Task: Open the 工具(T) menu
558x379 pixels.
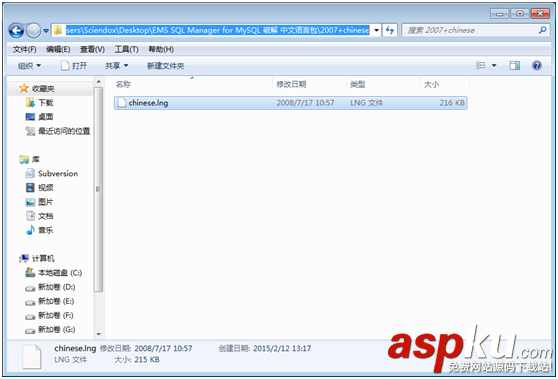Action: point(126,49)
